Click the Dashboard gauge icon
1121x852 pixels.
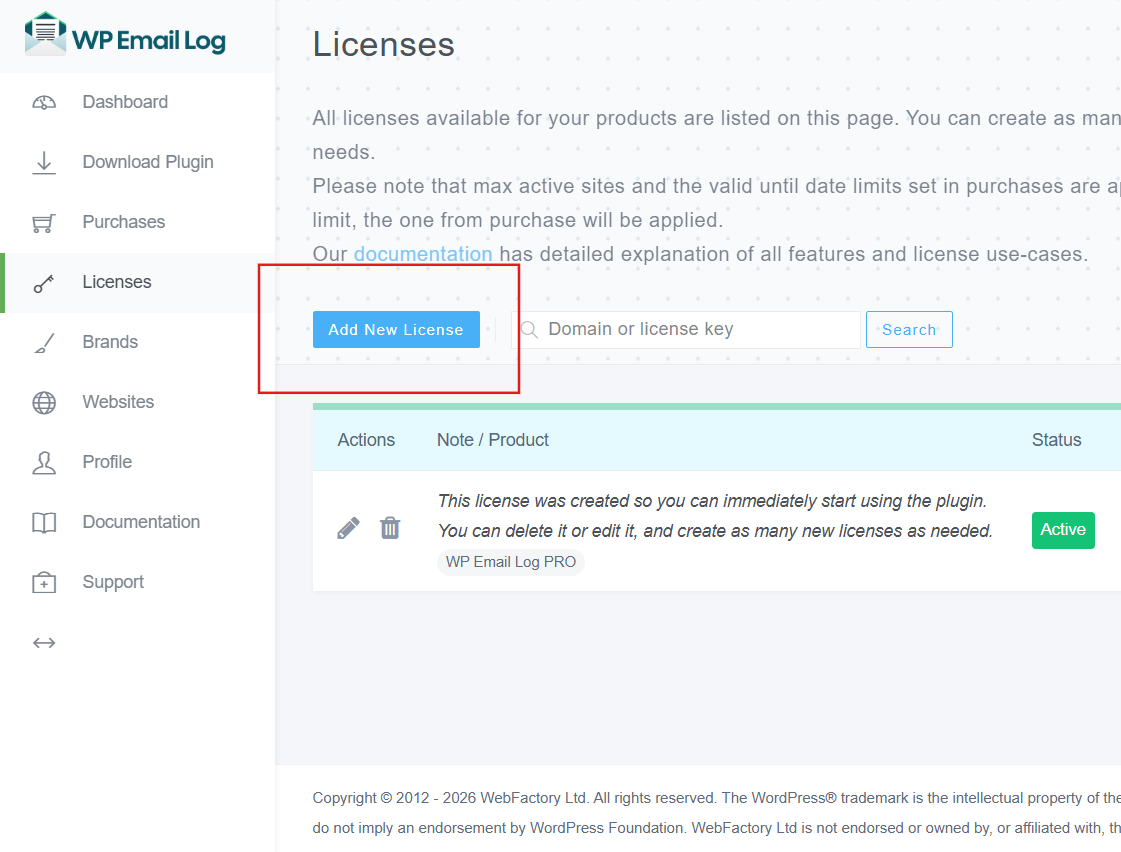(44, 102)
